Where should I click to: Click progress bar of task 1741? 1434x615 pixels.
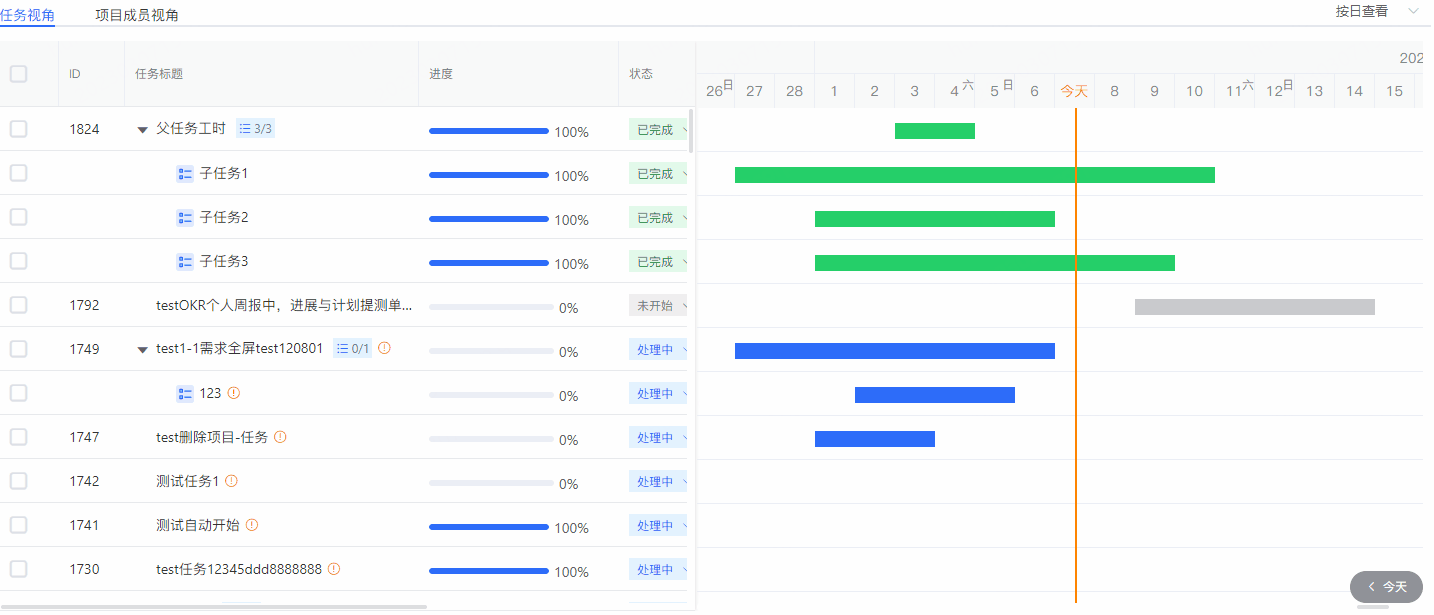pos(489,527)
